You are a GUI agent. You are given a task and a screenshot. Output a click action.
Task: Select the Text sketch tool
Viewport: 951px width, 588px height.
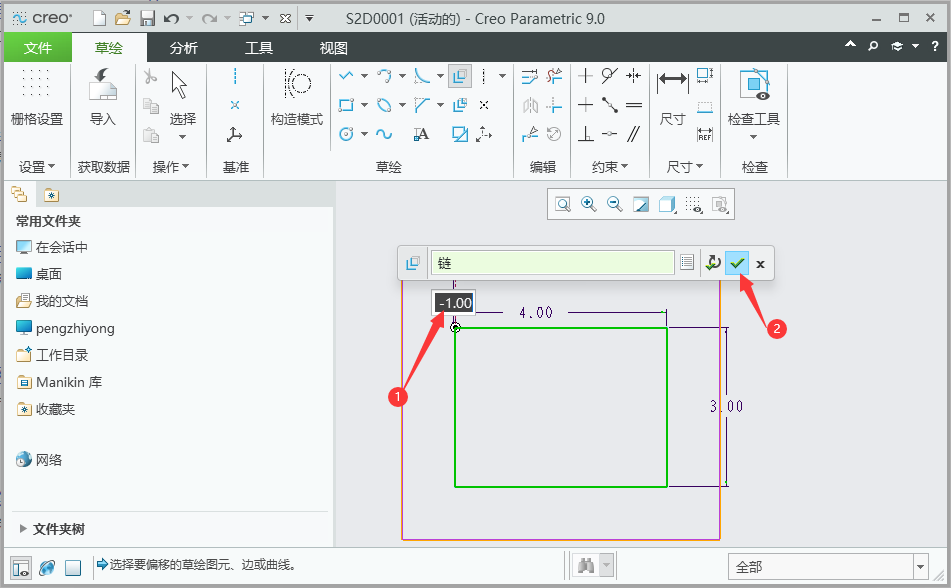click(x=422, y=134)
